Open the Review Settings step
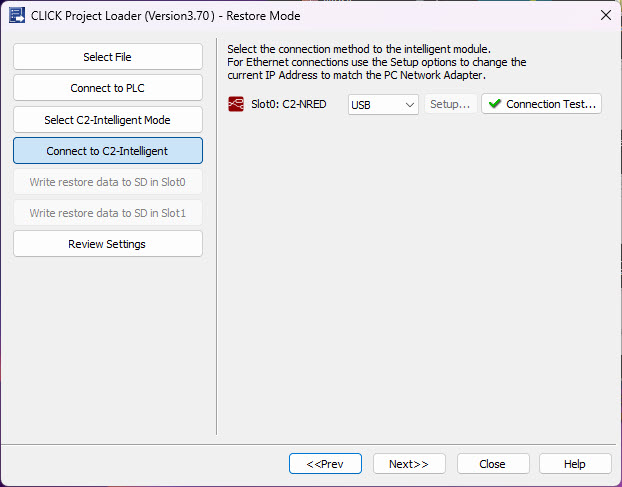This screenshot has height=487, width=622. [108, 244]
